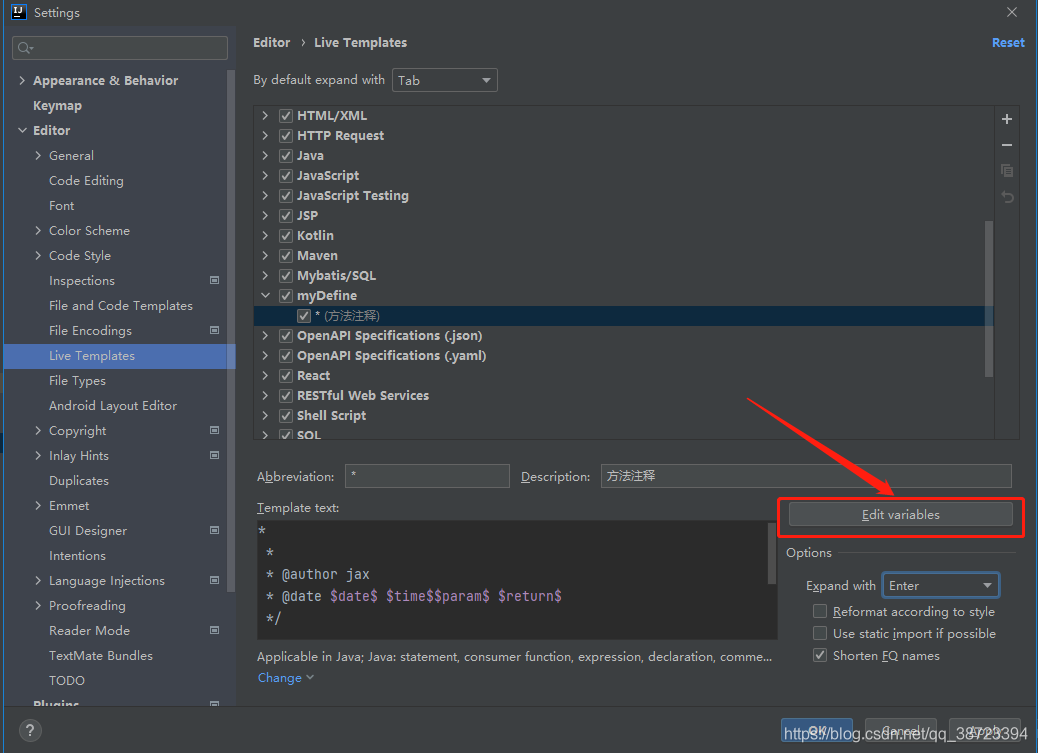Toggle the HTML/XML group checkbox
Image resolution: width=1038 pixels, height=753 pixels.
coord(286,115)
